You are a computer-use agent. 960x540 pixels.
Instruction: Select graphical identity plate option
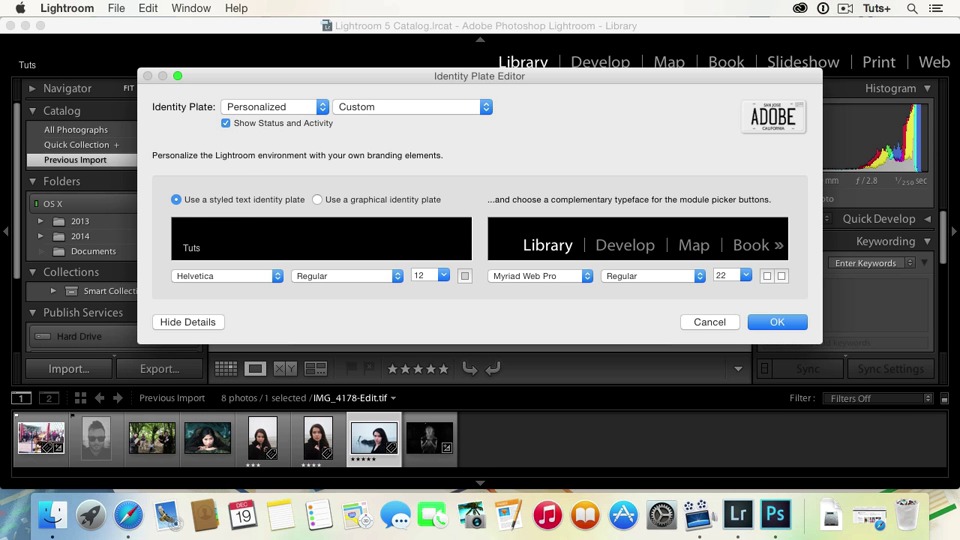pos(317,200)
